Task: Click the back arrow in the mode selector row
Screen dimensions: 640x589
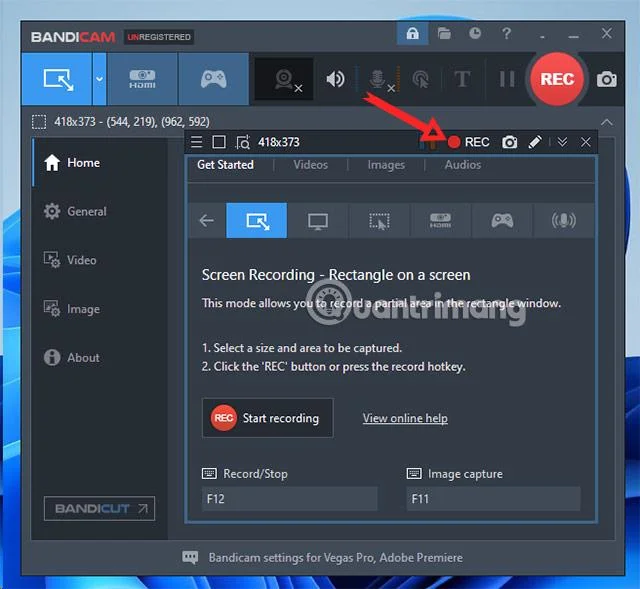Action: 207,220
